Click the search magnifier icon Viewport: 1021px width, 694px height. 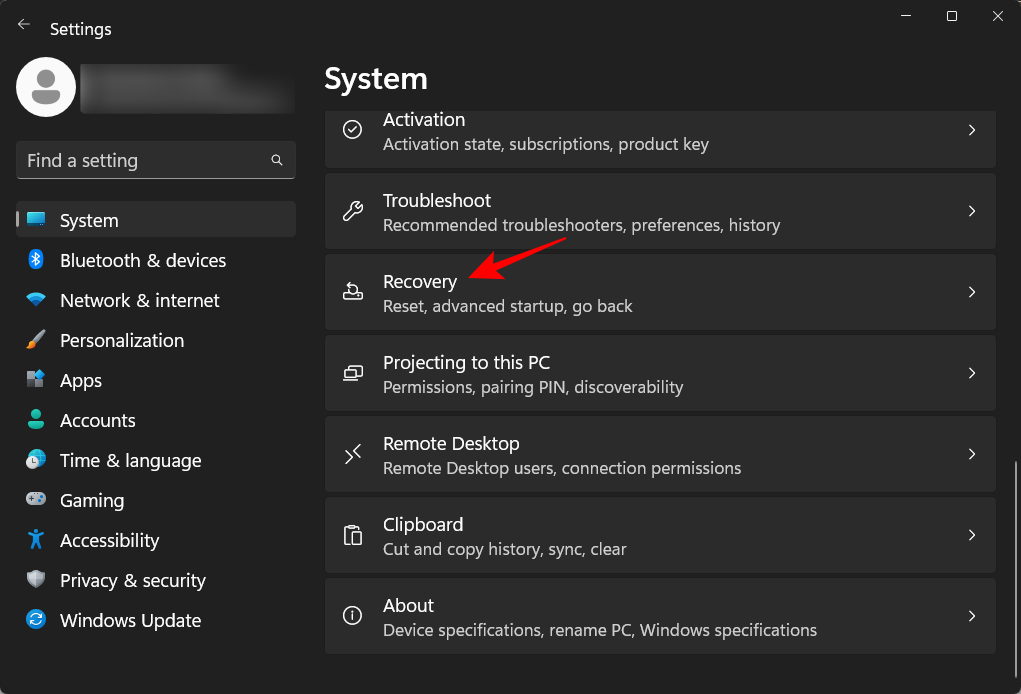pyautogui.click(x=276, y=160)
